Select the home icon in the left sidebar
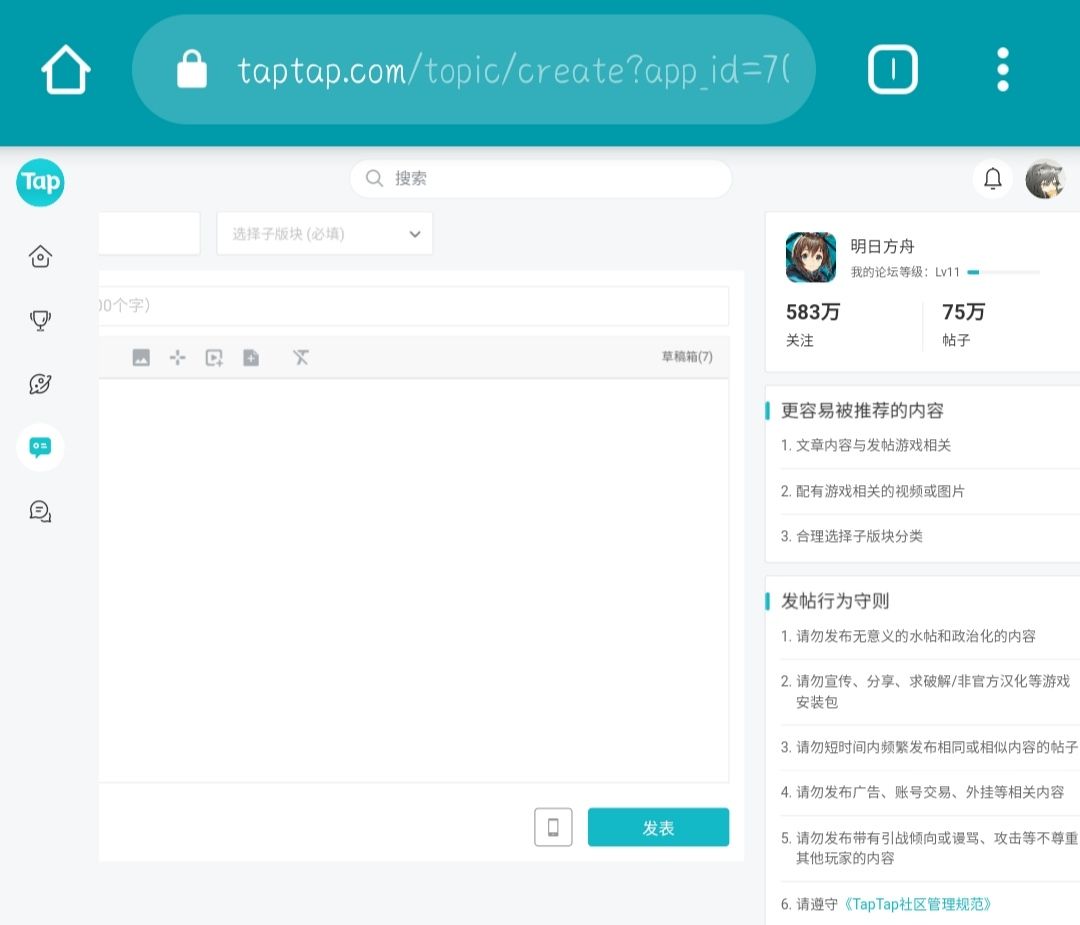1080x925 pixels. coord(40,256)
